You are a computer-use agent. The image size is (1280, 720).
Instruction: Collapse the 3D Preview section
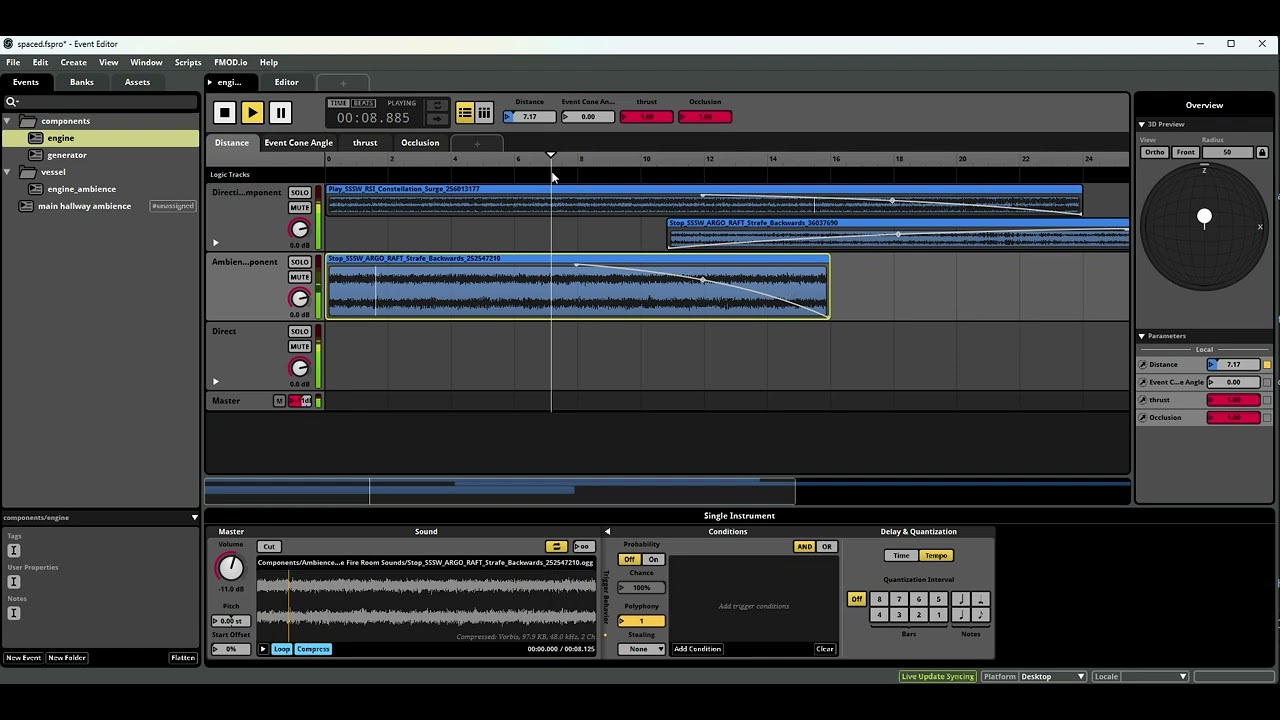[1142, 125]
